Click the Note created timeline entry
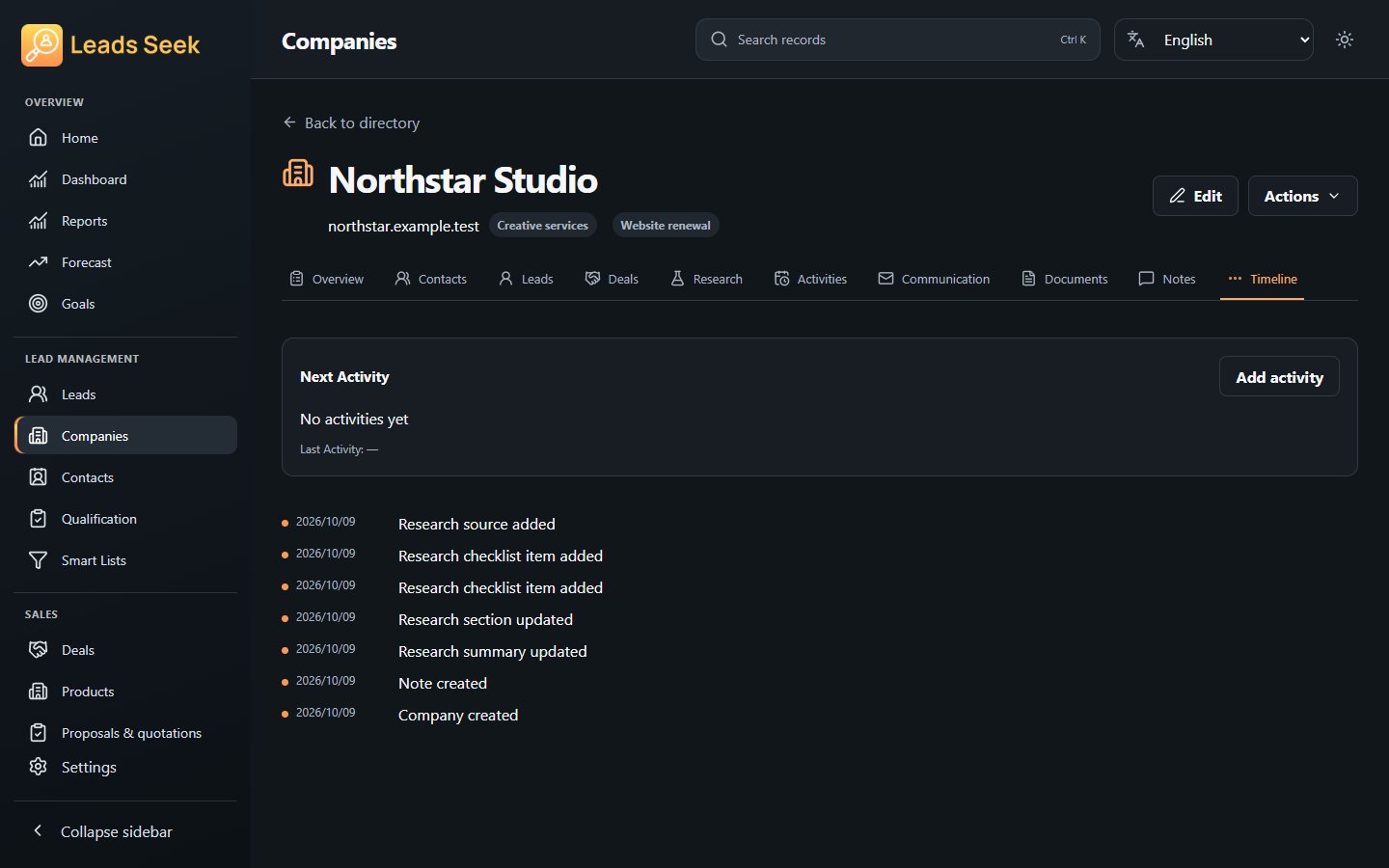Viewport: 1389px width, 868px height. [443, 683]
